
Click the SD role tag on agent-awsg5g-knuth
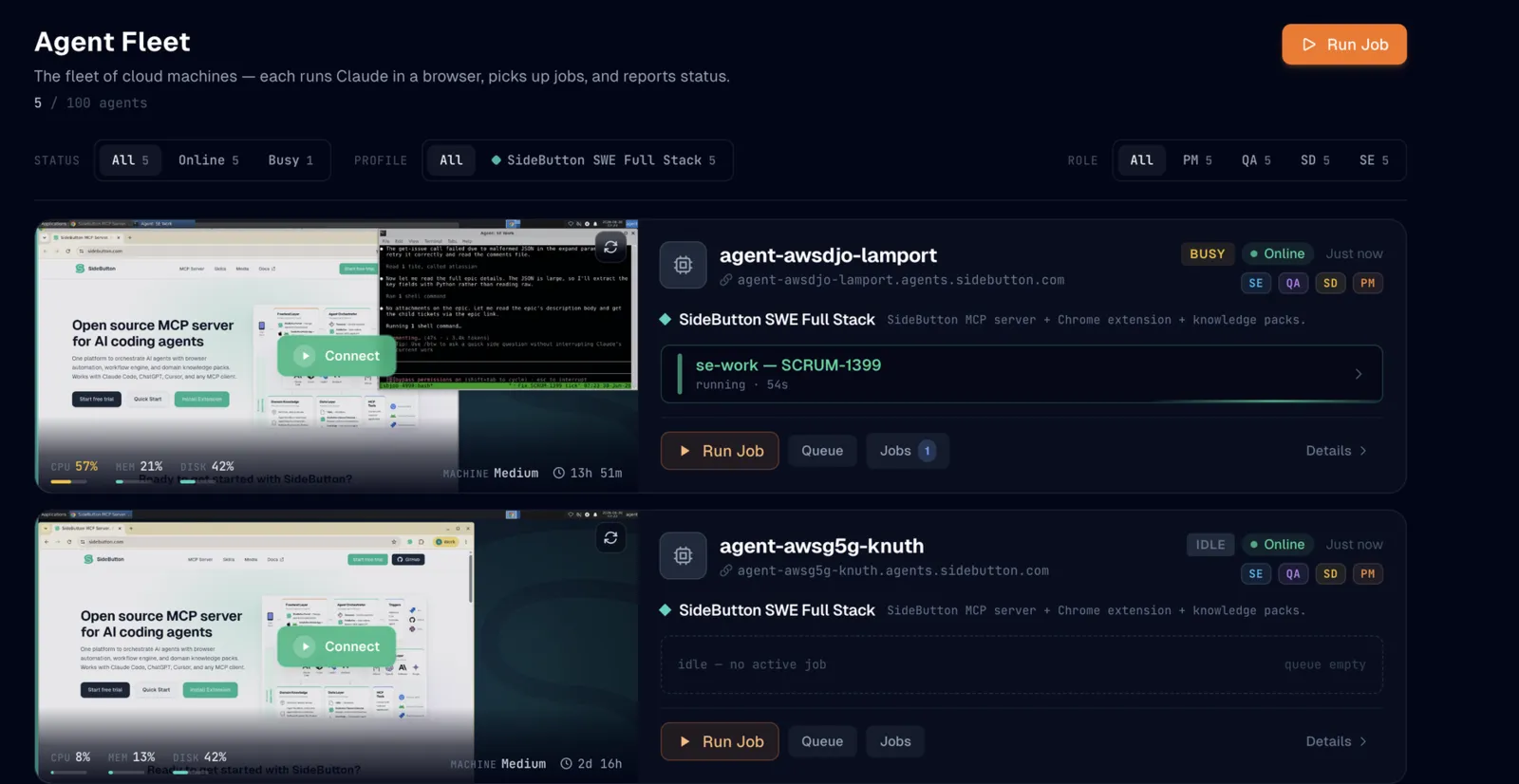click(x=1330, y=573)
